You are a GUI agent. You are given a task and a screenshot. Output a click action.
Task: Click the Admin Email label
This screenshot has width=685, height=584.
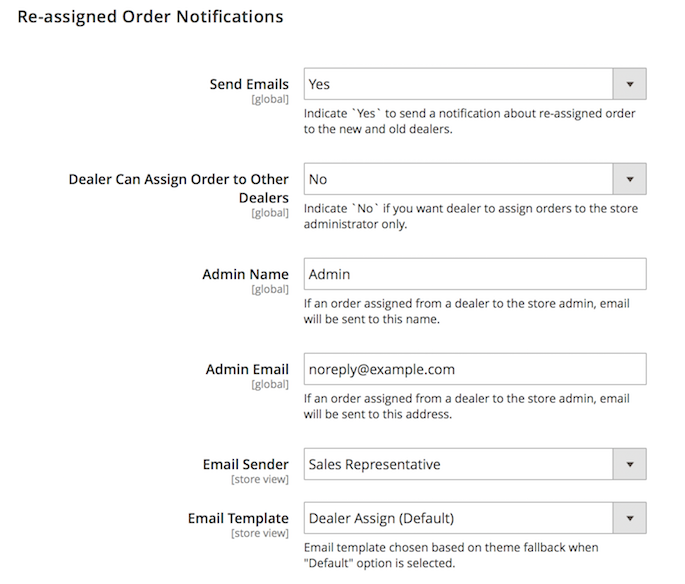(247, 369)
